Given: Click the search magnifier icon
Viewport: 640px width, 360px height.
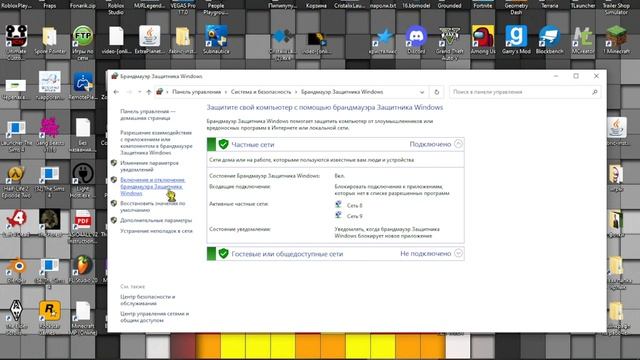Looking at the screenshot, I should pyautogui.click(x=595, y=92).
